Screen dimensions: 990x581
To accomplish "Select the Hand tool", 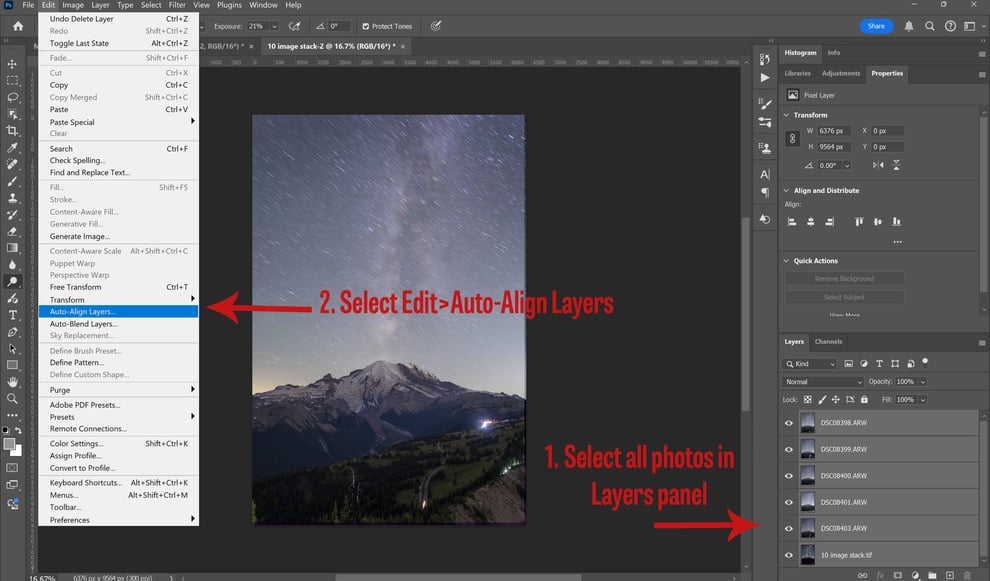I will point(12,382).
